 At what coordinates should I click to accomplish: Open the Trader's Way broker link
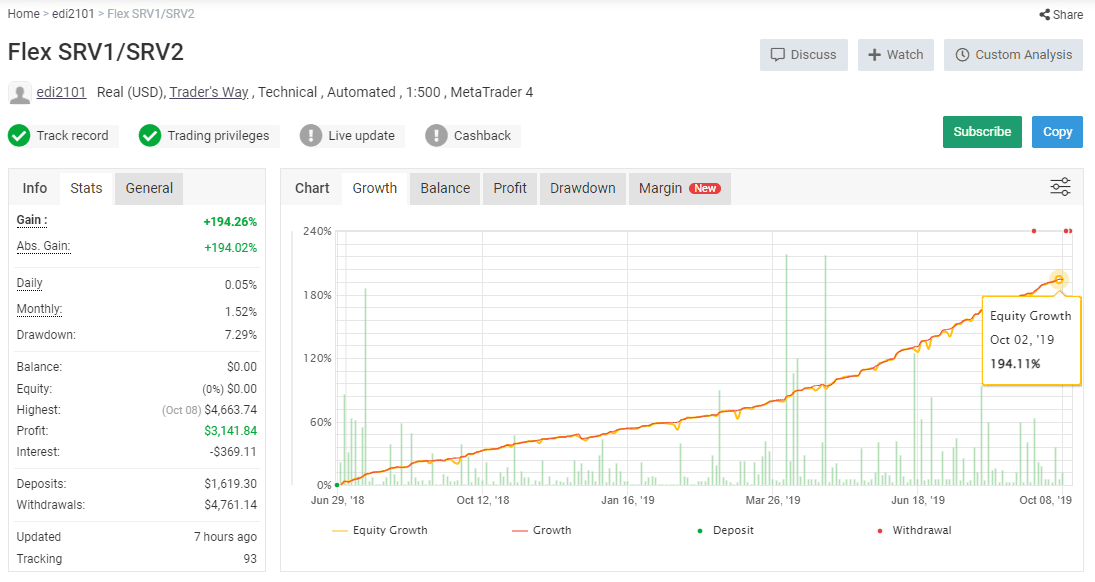[x=209, y=92]
